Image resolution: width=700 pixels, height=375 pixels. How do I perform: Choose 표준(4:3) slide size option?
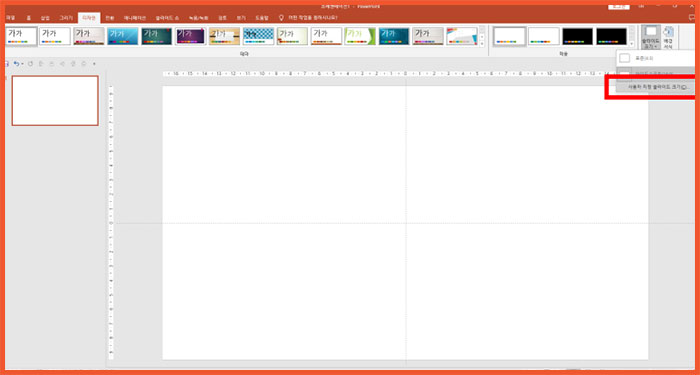click(x=655, y=58)
